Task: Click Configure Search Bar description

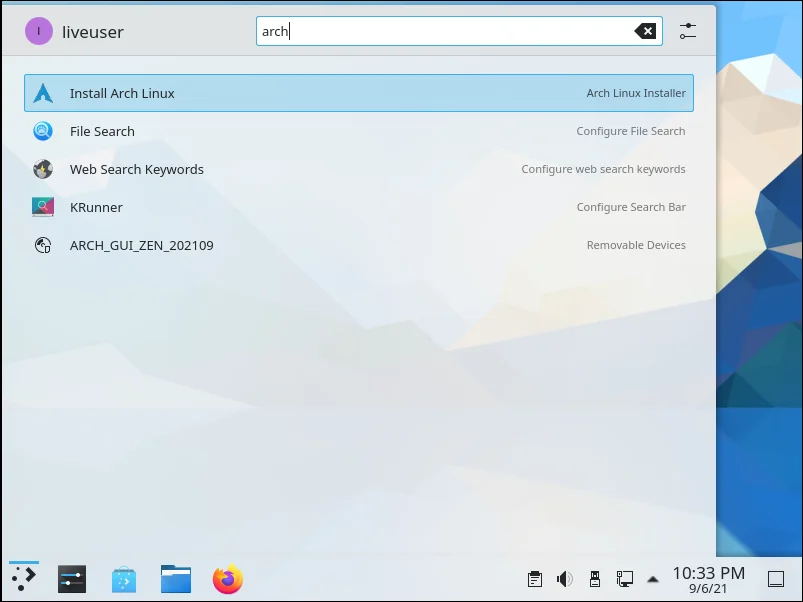Action: tap(631, 207)
